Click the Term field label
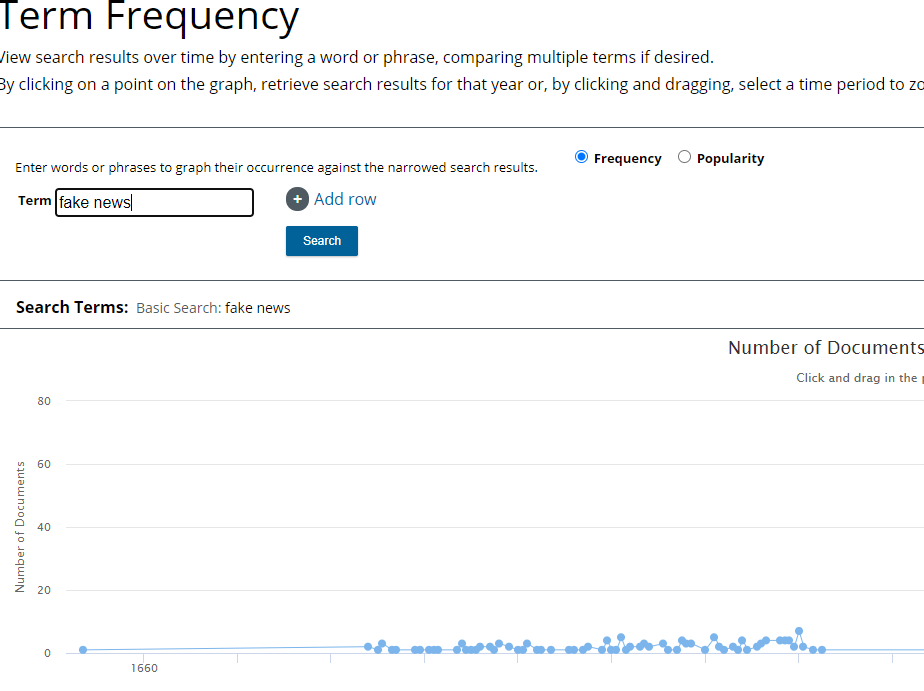Screen dimensions: 924x691 (34, 201)
